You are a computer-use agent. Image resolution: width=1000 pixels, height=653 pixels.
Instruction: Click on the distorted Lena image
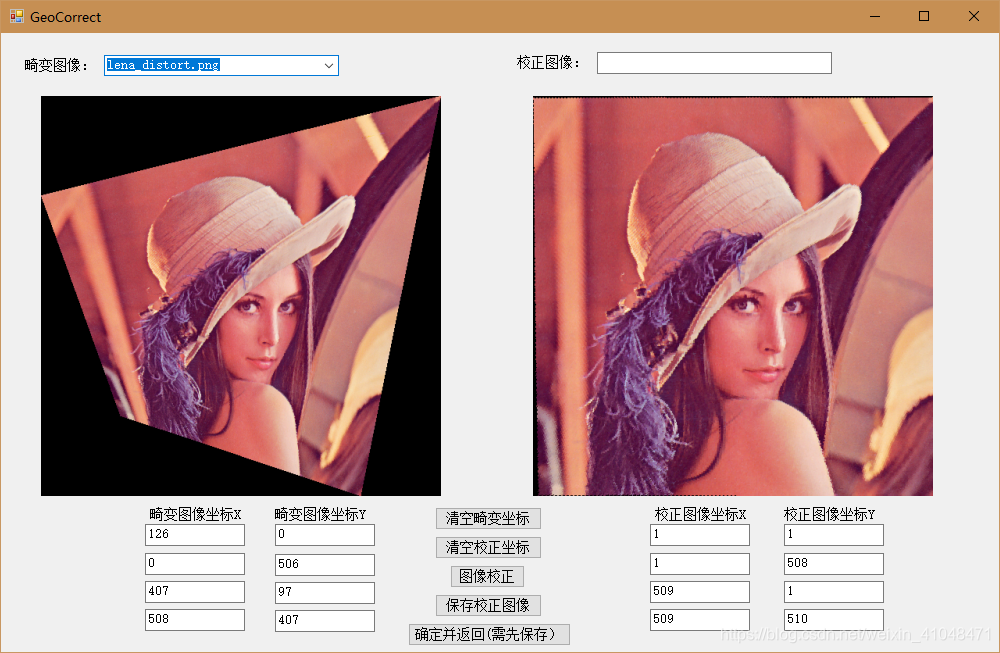[x=240, y=296]
